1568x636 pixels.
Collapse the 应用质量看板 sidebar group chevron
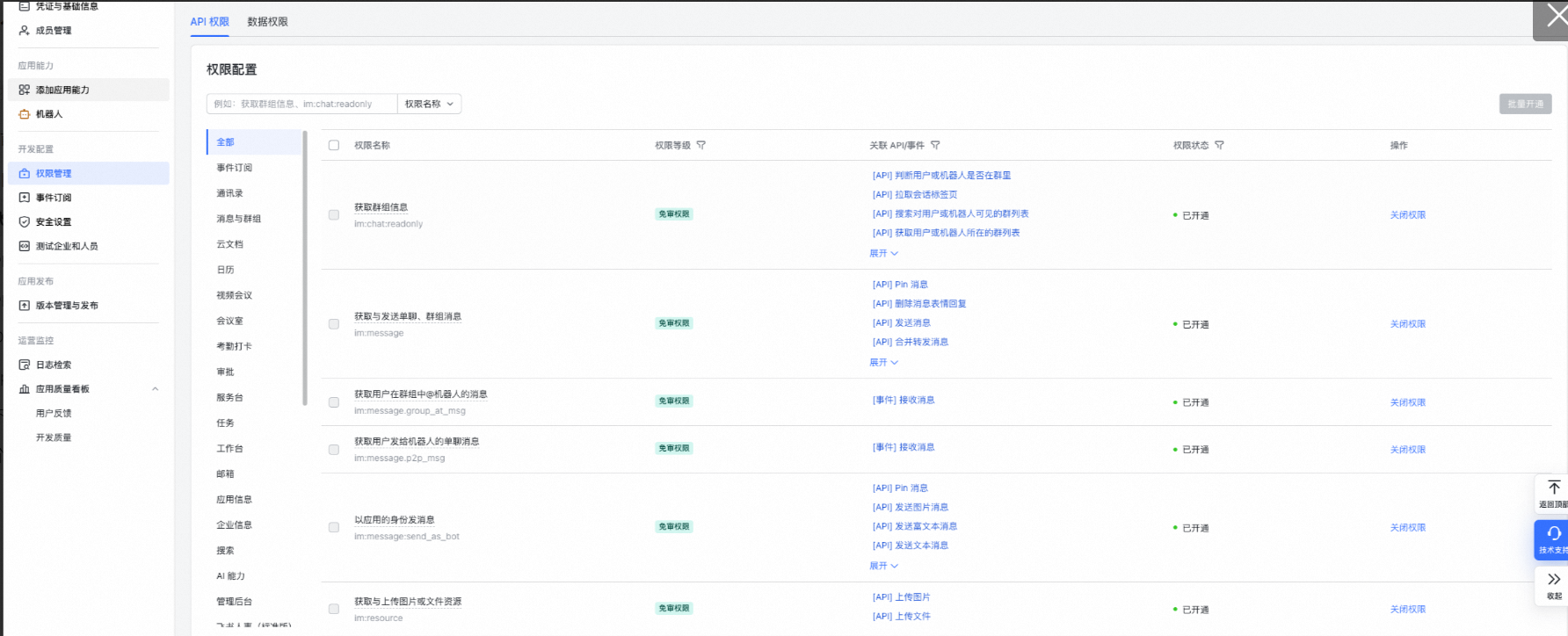click(156, 389)
